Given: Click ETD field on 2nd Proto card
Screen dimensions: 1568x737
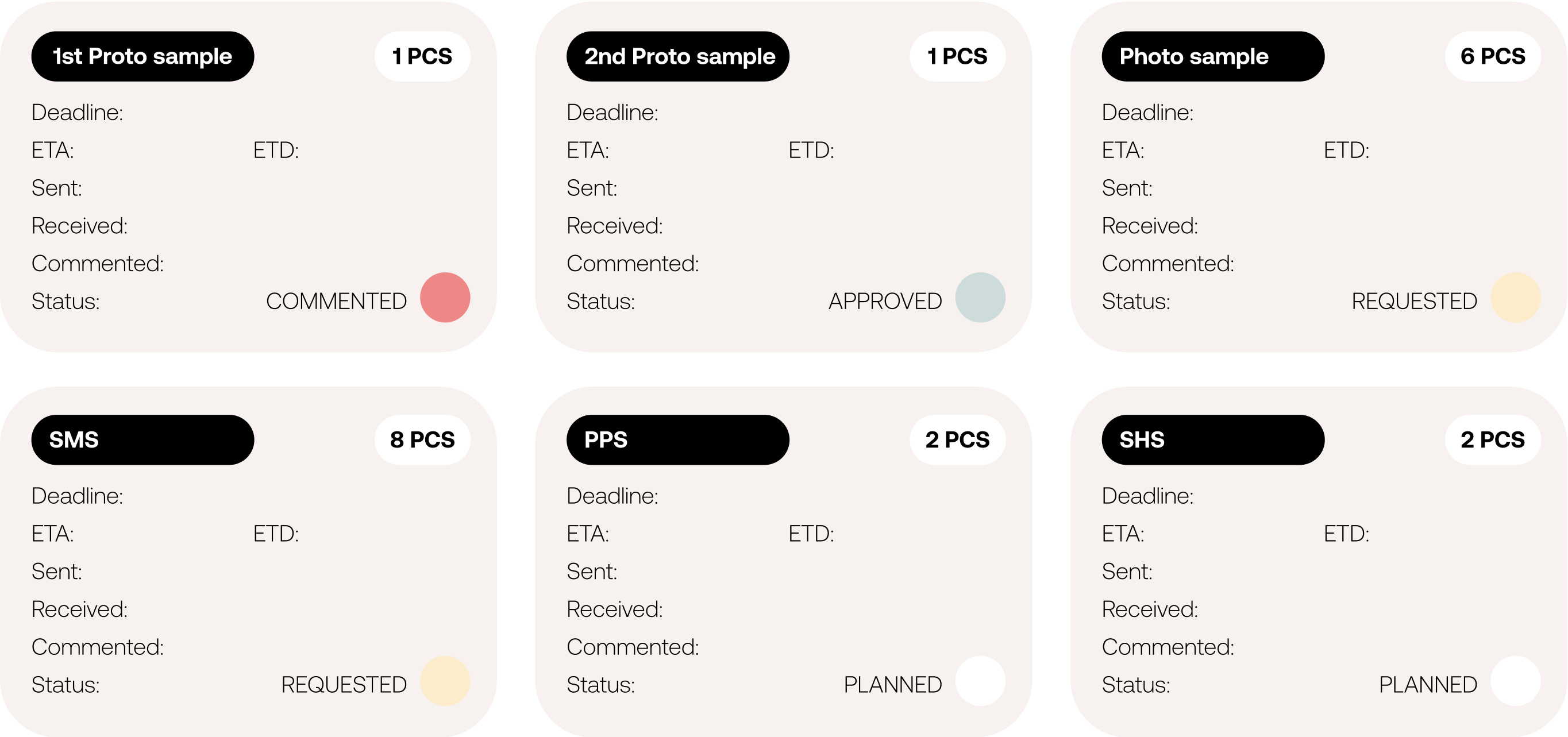Looking at the screenshot, I should point(811,151).
